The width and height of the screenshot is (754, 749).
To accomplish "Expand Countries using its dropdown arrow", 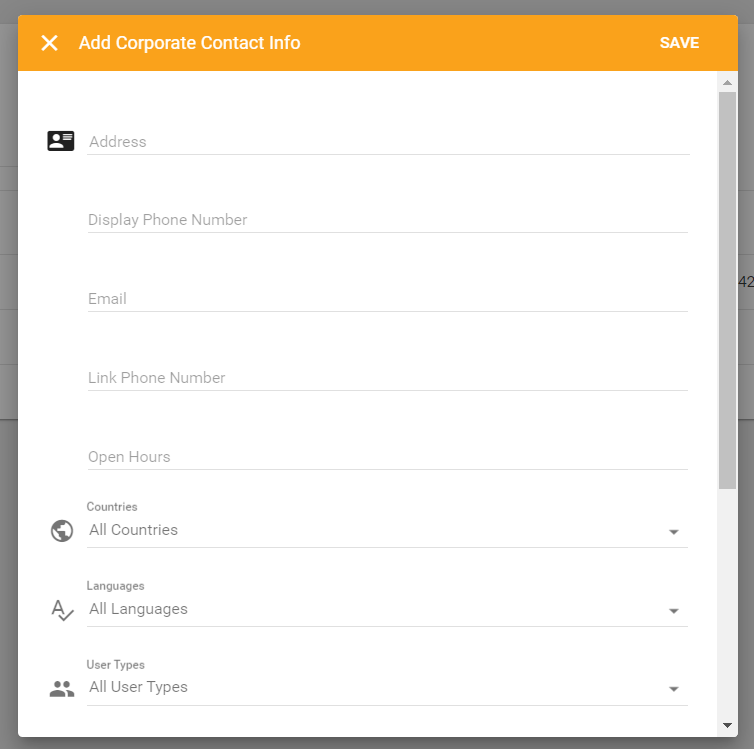I will click(x=674, y=532).
